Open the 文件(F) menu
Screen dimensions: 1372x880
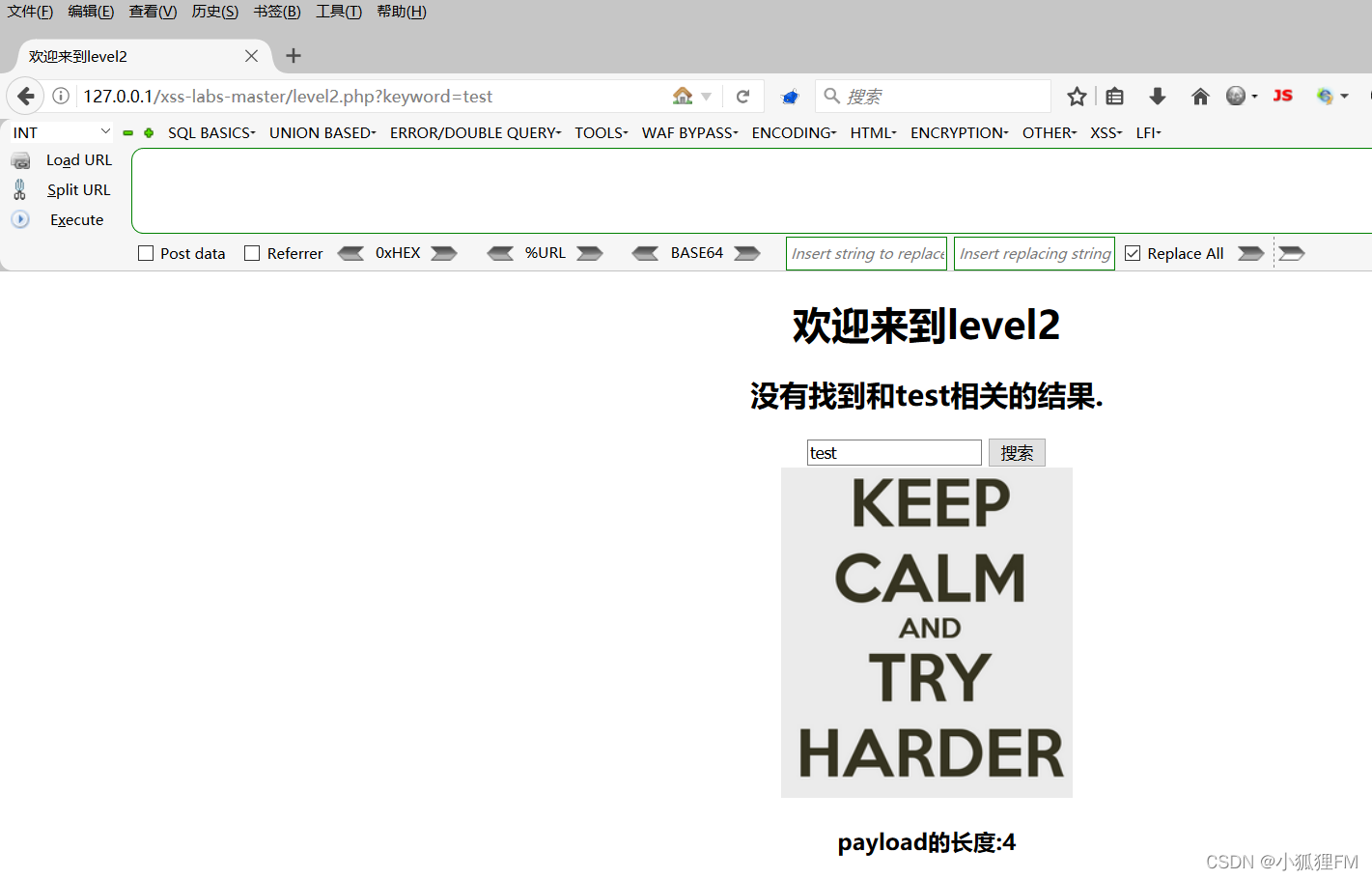click(x=30, y=12)
